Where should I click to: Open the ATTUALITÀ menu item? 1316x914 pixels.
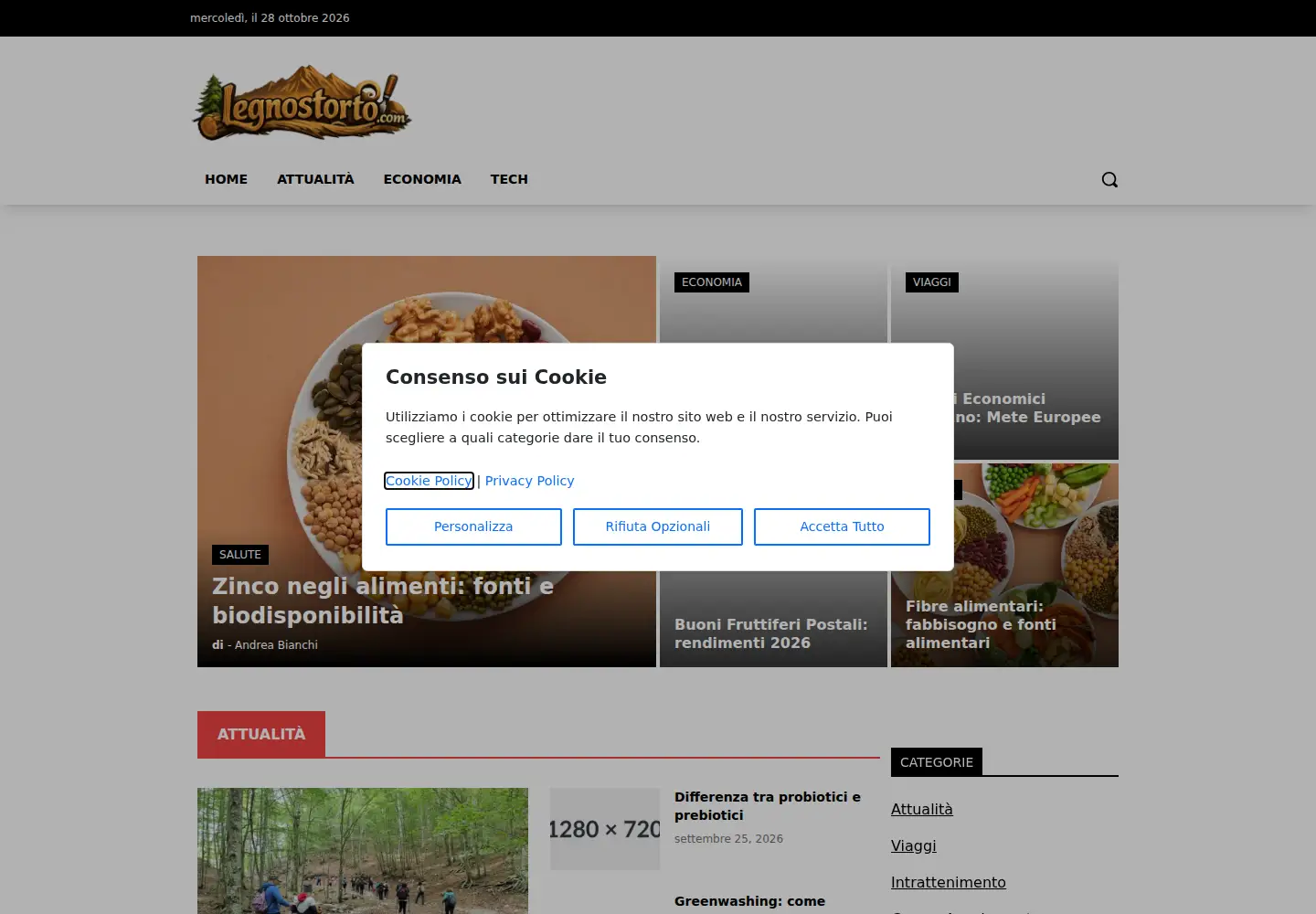click(315, 179)
